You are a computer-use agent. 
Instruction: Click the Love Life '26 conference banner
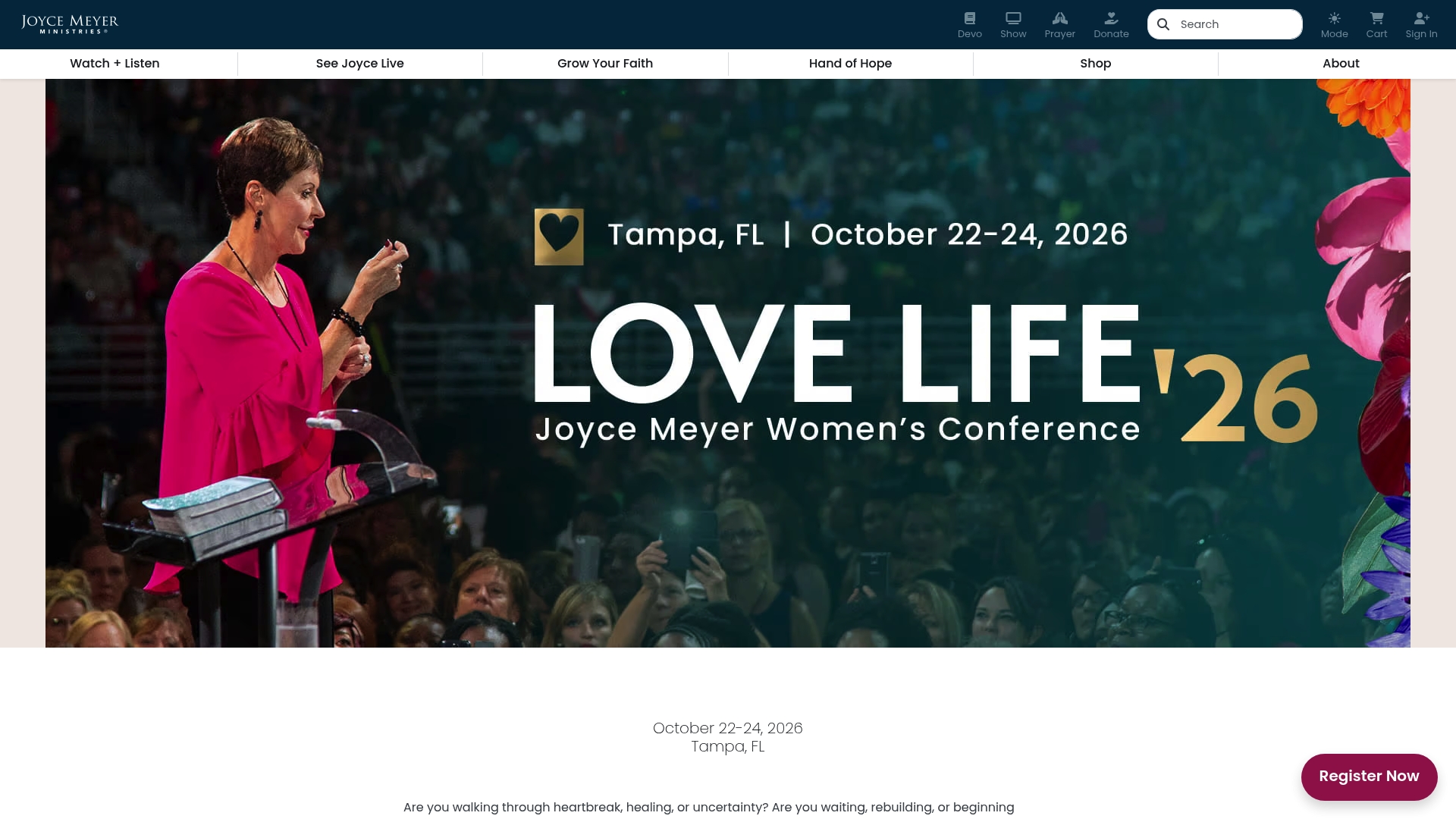728,363
